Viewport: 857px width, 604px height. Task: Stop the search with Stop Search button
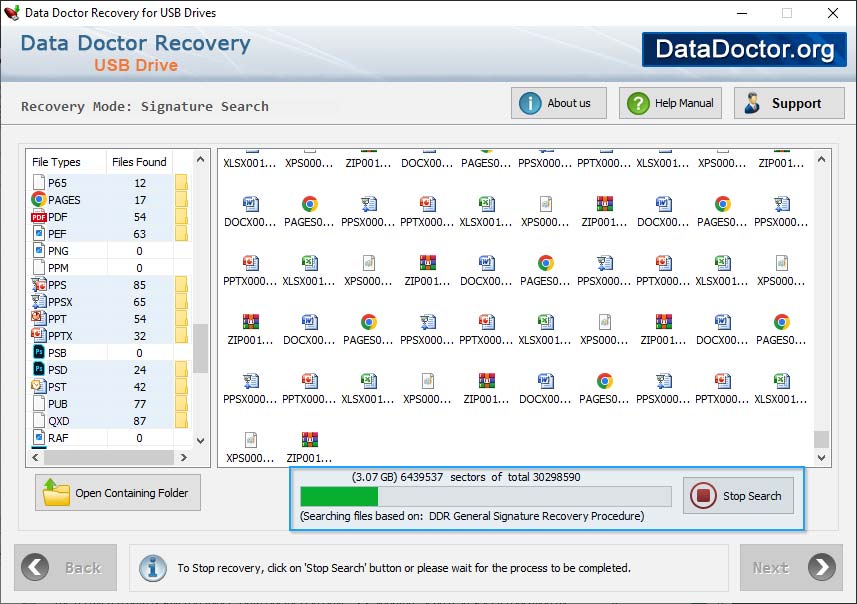(738, 496)
